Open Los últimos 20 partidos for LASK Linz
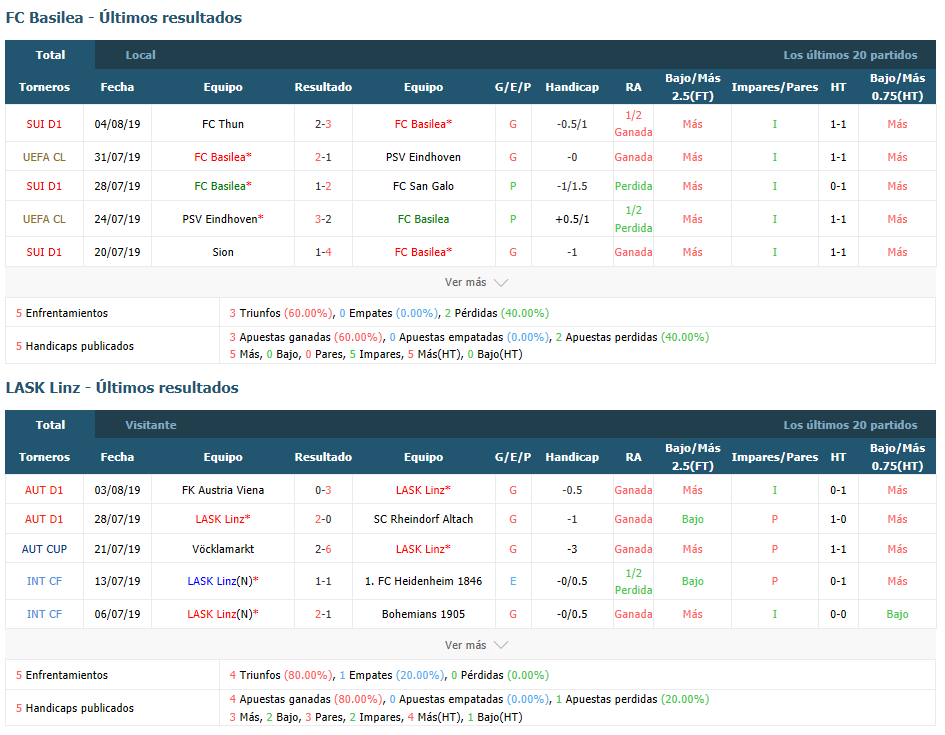The height and width of the screenshot is (735, 945). (x=850, y=425)
